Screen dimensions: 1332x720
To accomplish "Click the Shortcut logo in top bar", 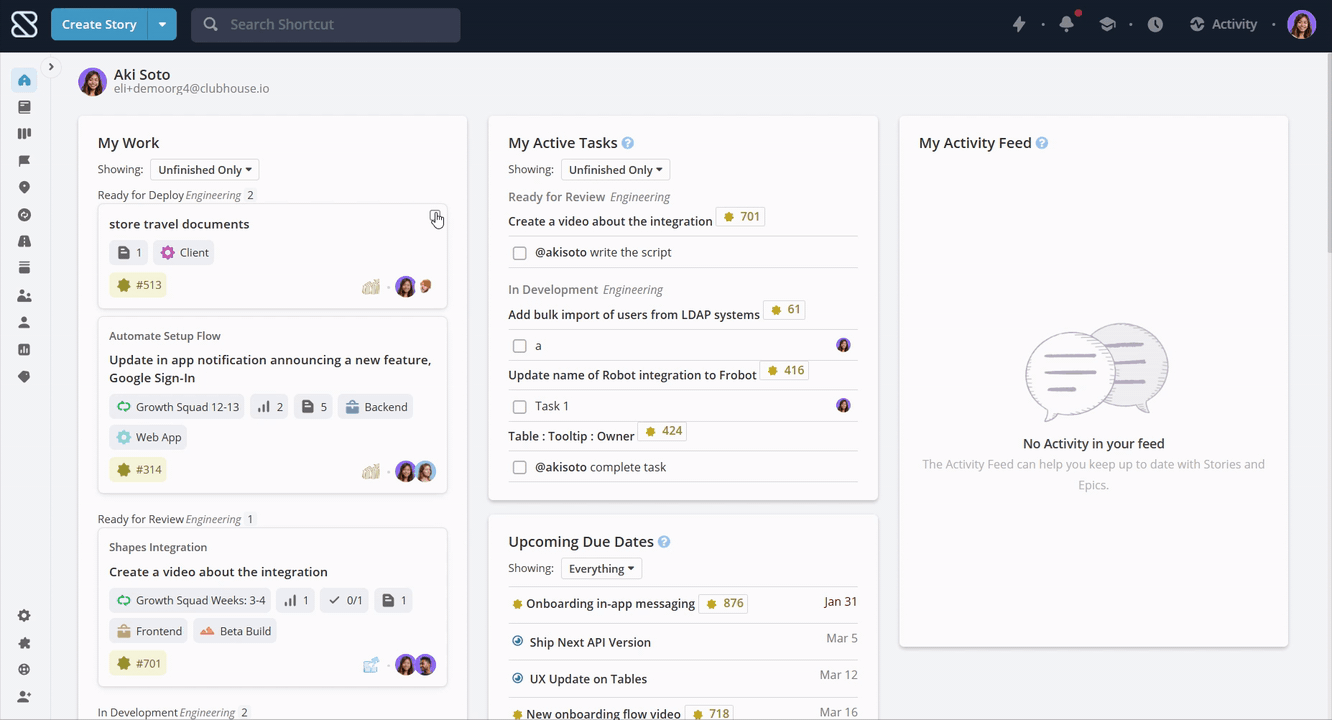I will tap(24, 24).
